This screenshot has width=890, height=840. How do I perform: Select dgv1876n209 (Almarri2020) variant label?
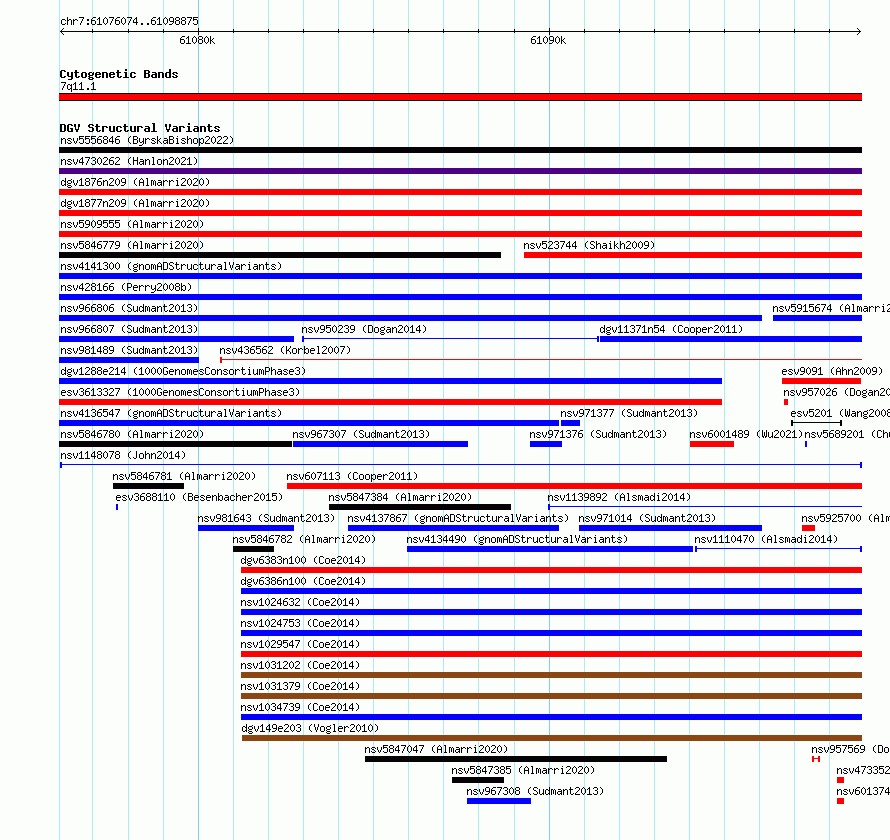[x=135, y=182]
